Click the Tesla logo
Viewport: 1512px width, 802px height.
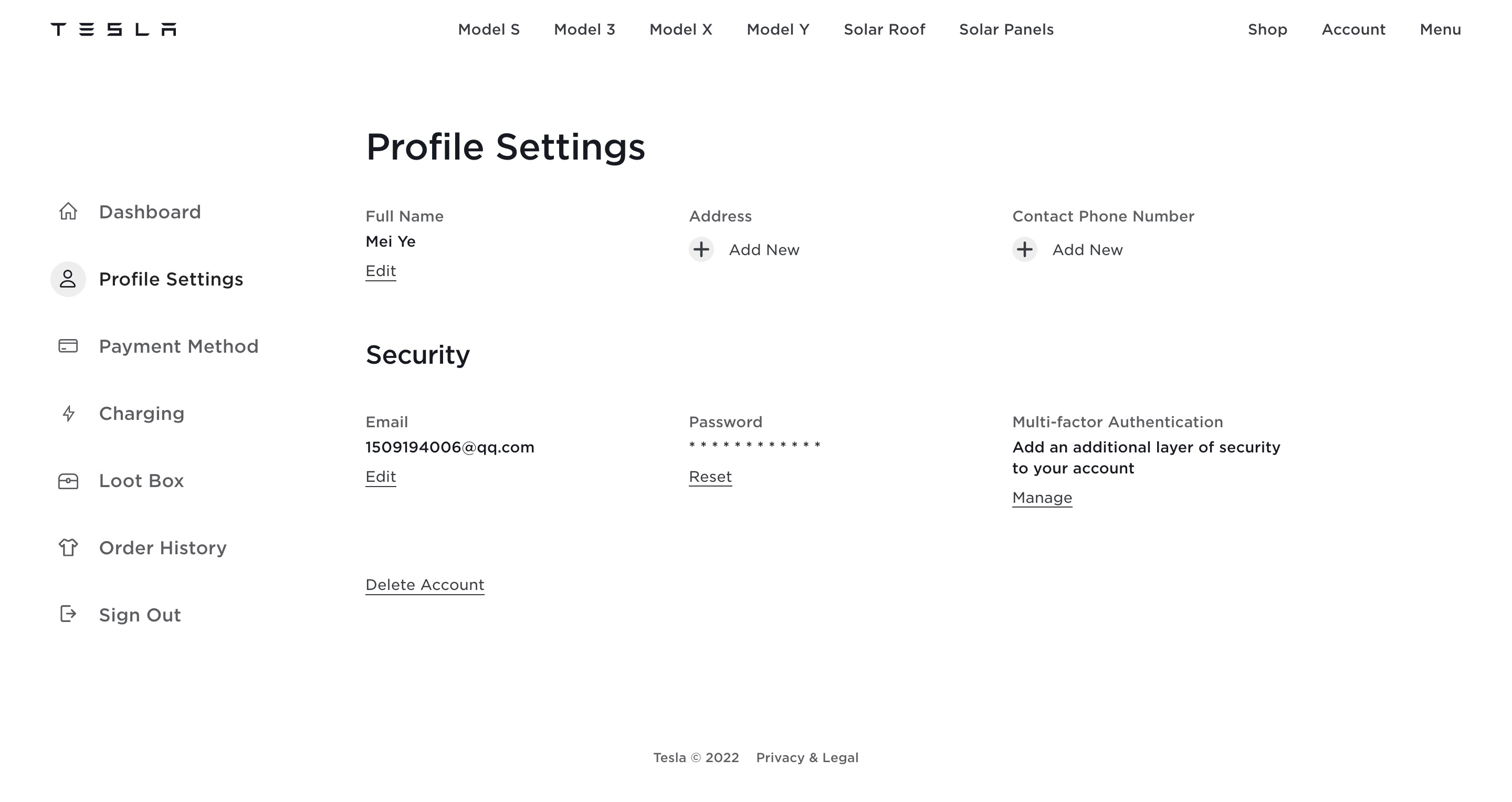tap(113, 29)
